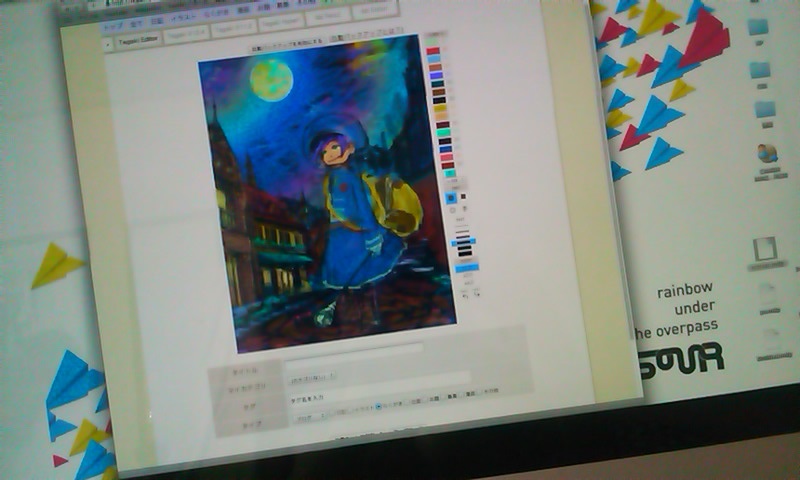Open the third desktop folder icon

(x=765, y=109)
